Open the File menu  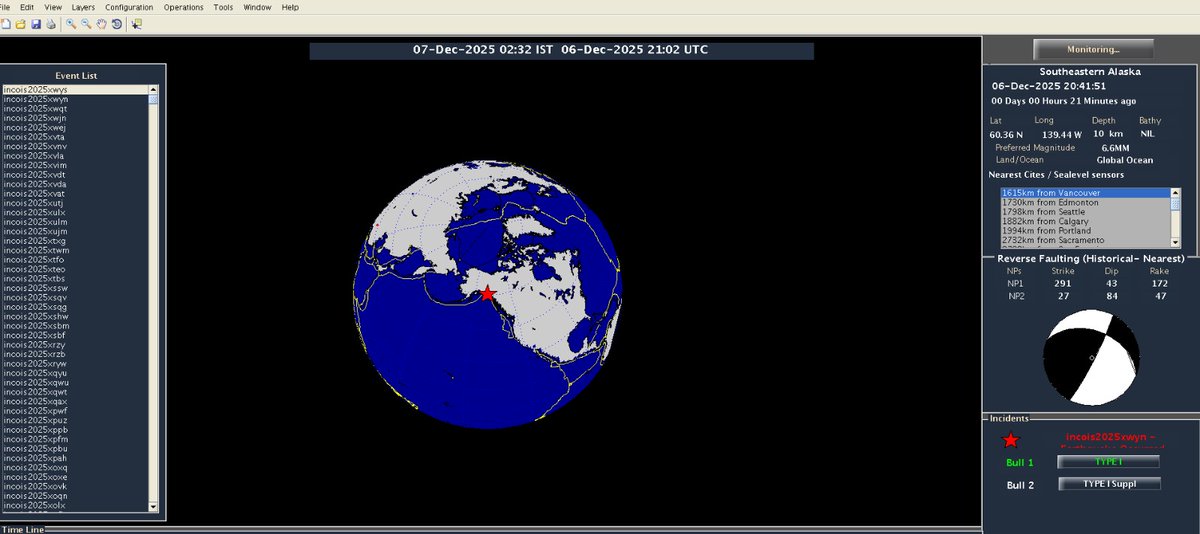tap(5, 7)
